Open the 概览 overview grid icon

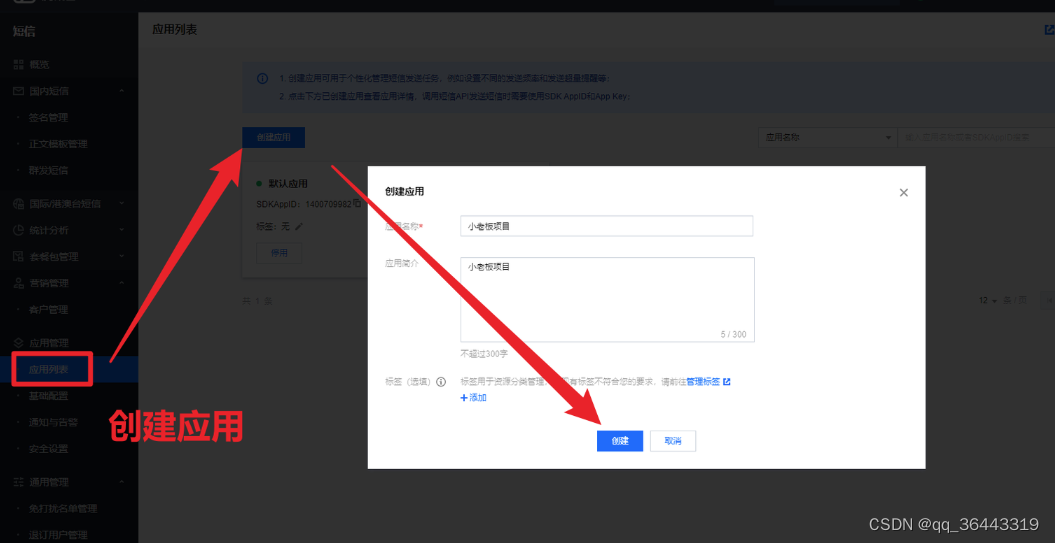click(19, 65)
